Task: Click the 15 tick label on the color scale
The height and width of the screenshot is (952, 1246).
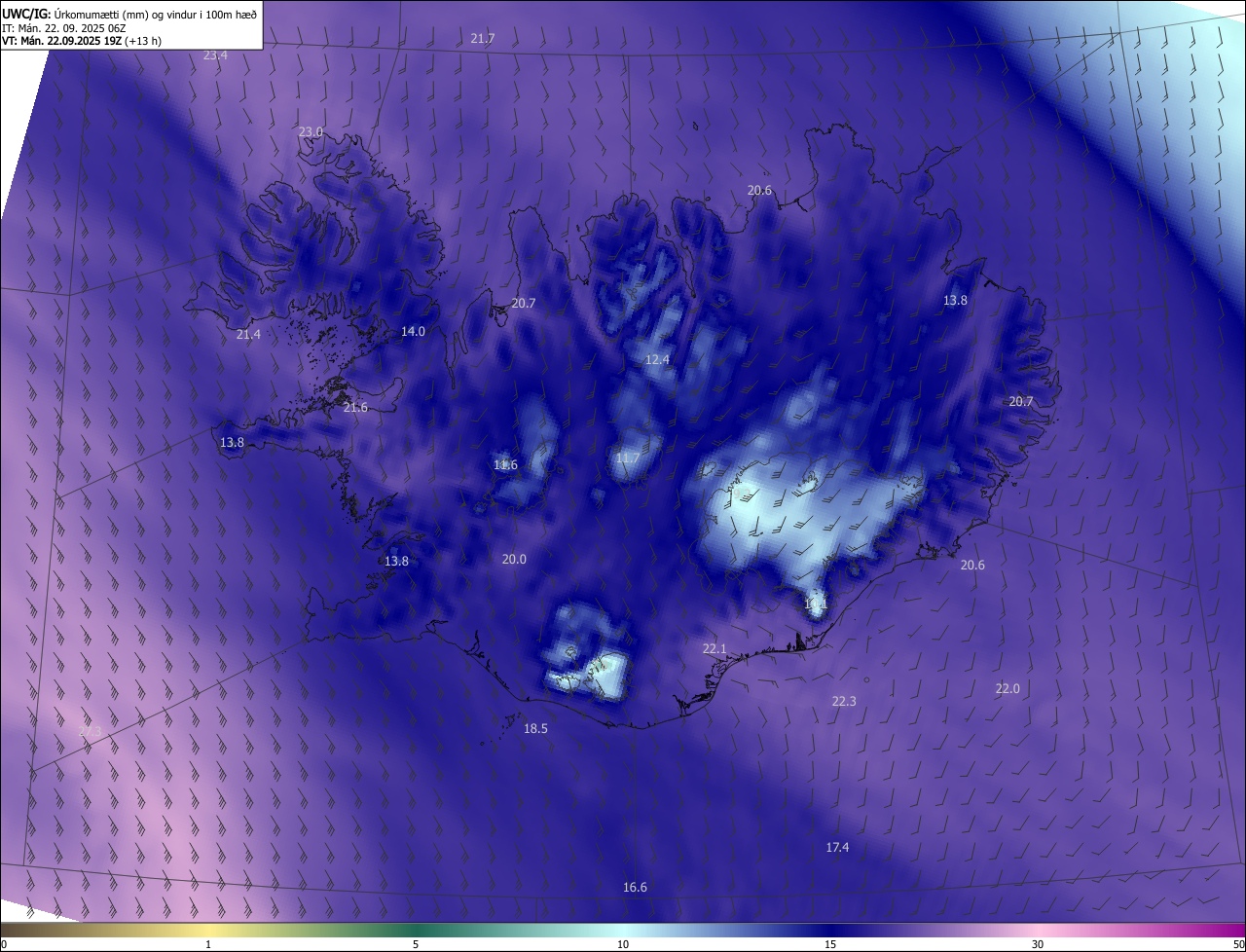Action: tap(830, 944)
